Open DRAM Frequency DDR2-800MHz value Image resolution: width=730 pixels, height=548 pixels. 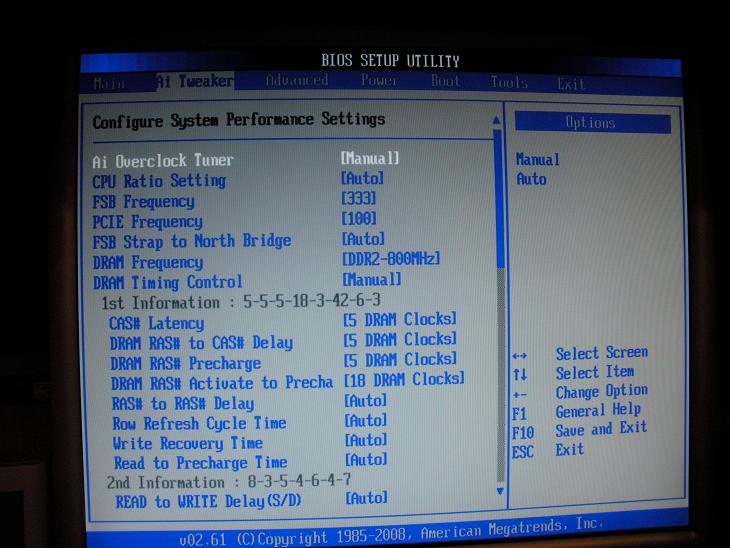pyautogui.click(x=391, y=259)
